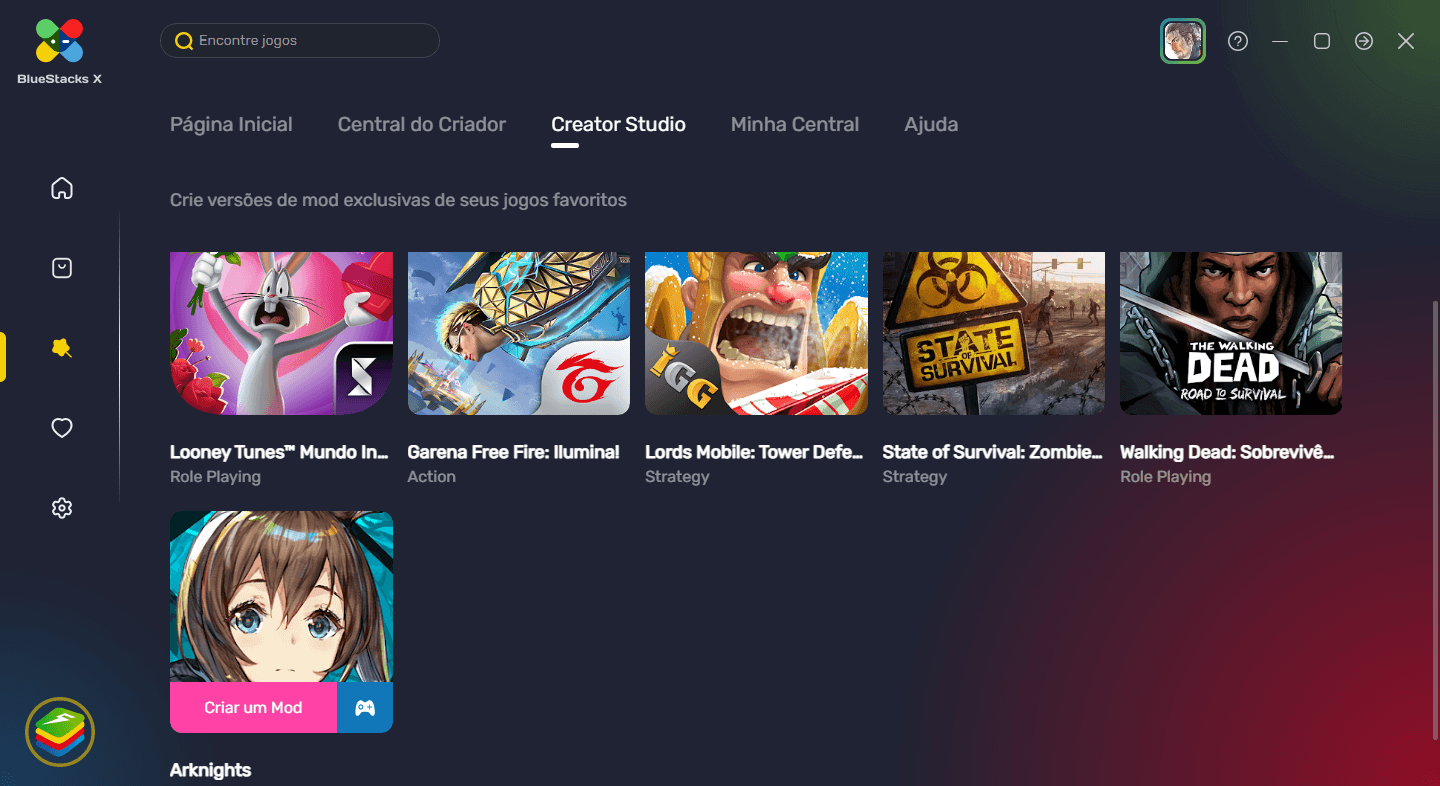The width and height of the screenshot is (1440, 786).
Task: Open the Home sidebar icon
Action: [62, 188]
